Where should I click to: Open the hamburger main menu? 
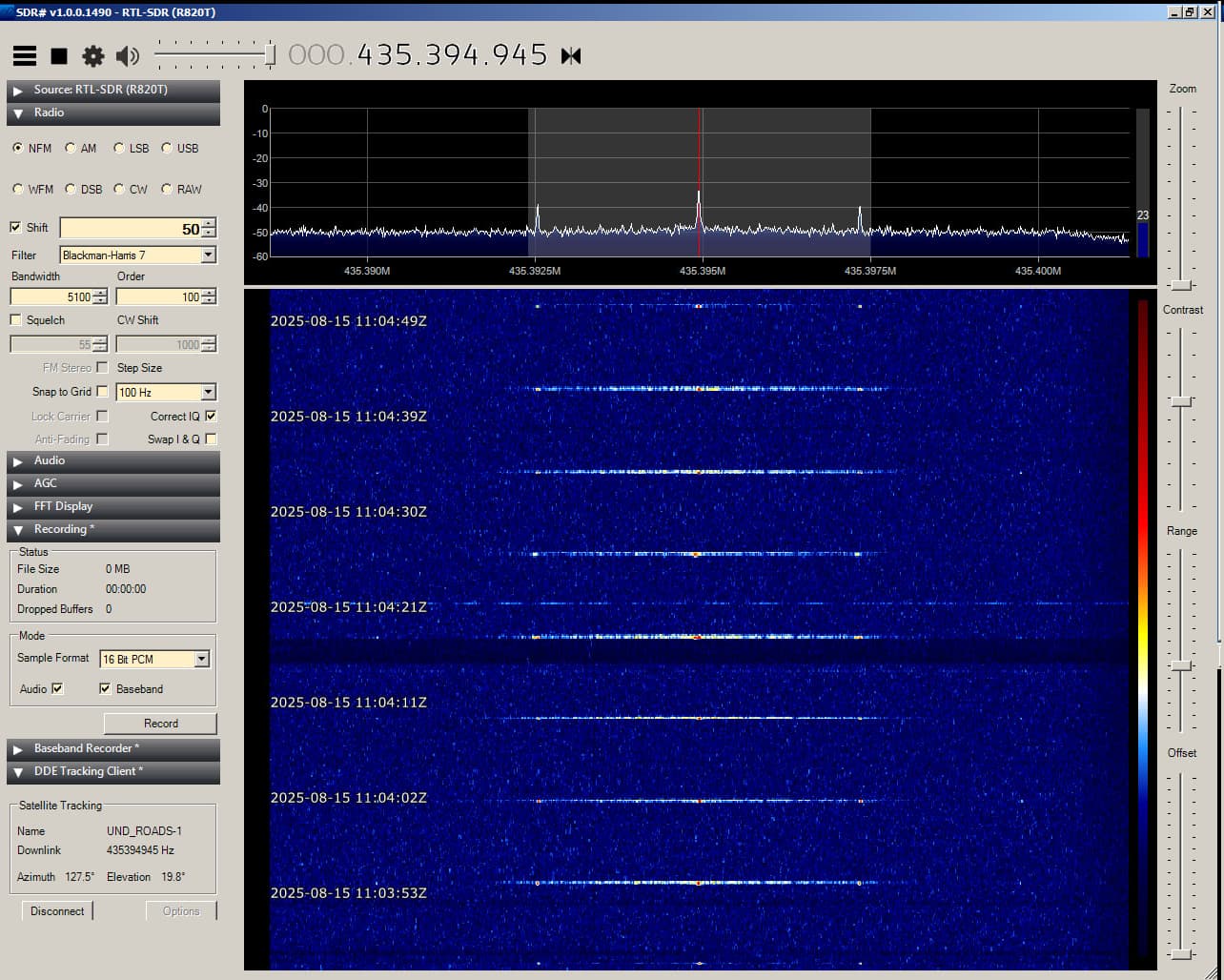(25, 56)
